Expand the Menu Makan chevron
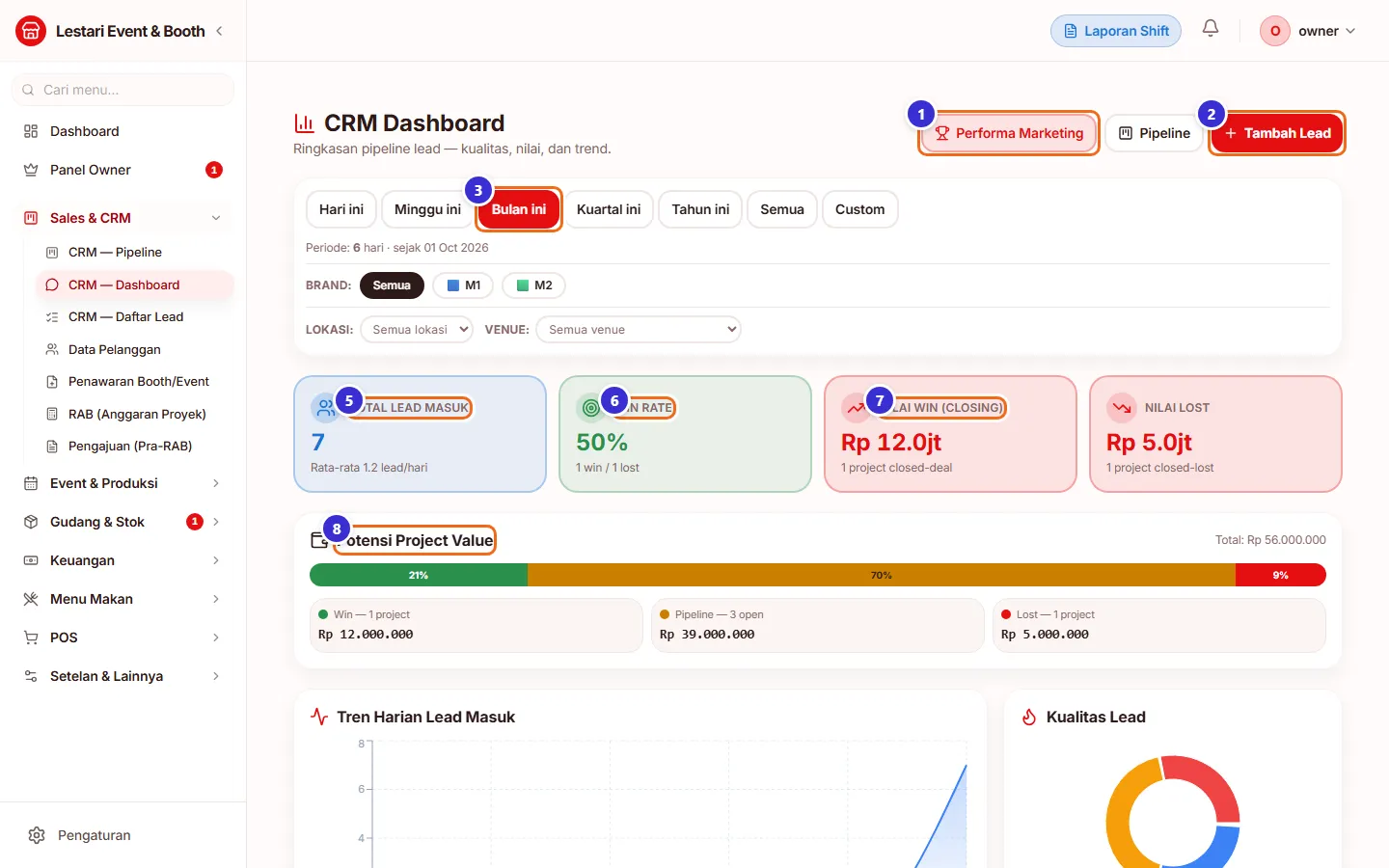The image size is (1389, 868). (x=216, y=599)
